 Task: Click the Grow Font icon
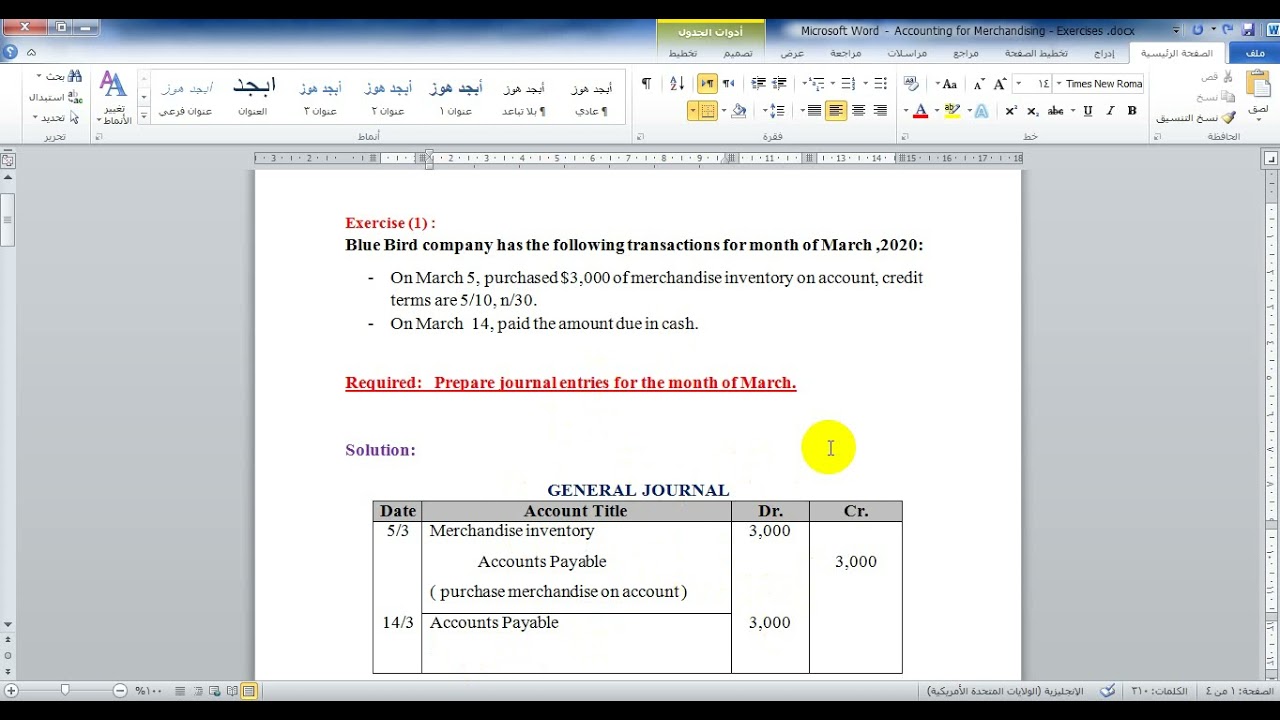coord(1000,84)
